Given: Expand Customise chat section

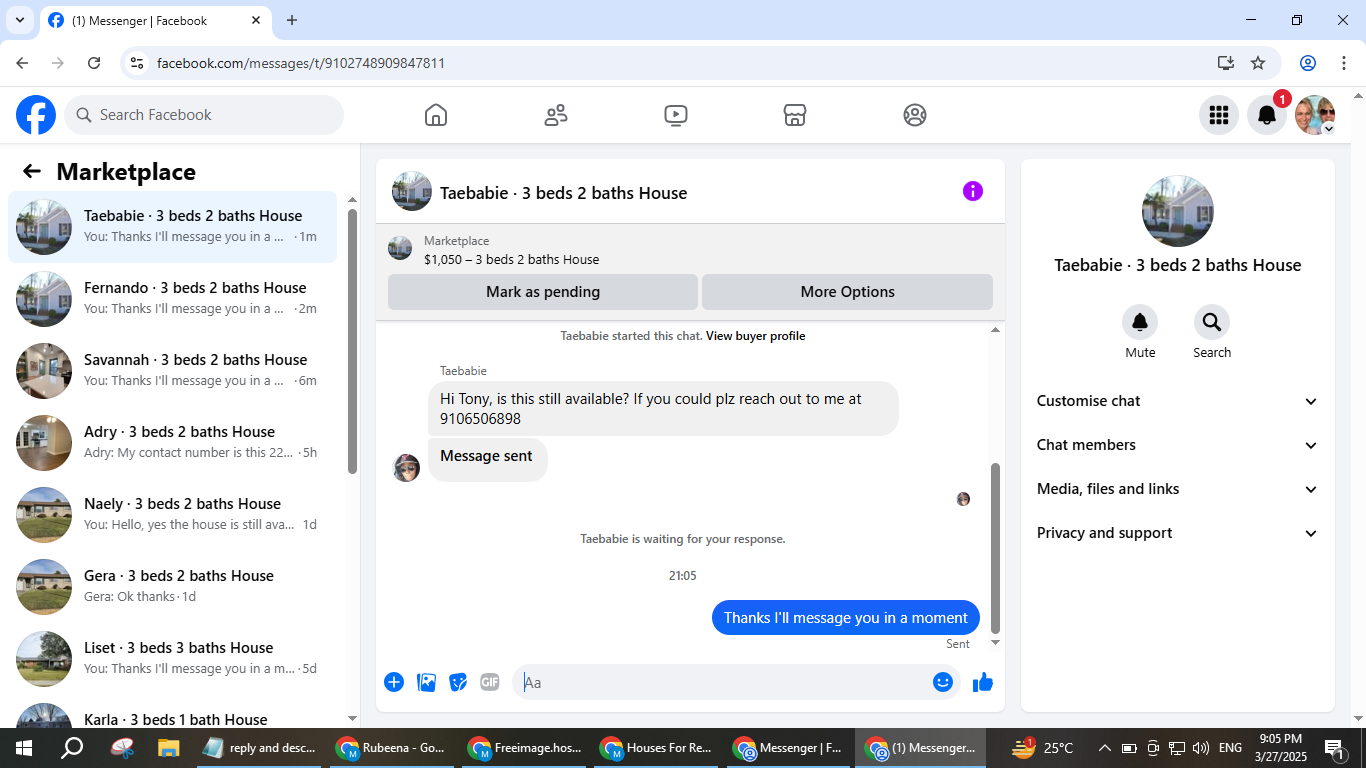Looking at the screenshot, I should point(1178,401).
